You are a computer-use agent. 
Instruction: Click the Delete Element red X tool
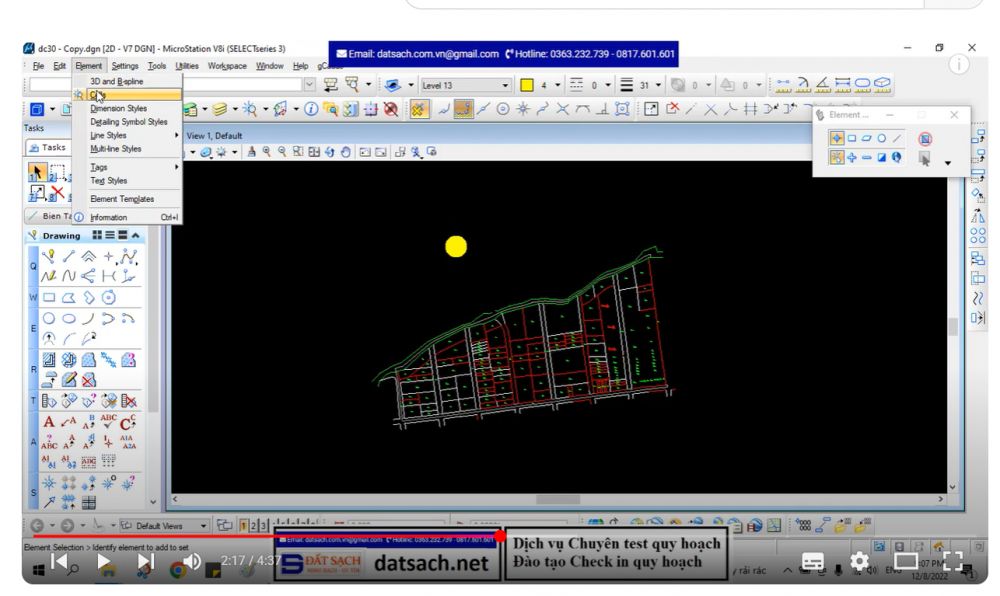pos(59,193)
